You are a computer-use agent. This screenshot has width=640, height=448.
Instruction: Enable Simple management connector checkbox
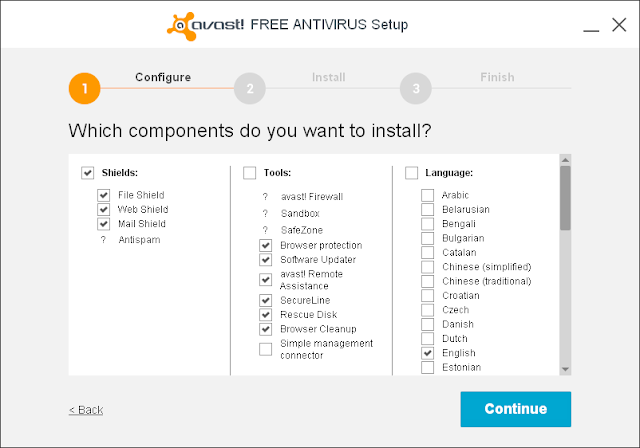point(265,349)
